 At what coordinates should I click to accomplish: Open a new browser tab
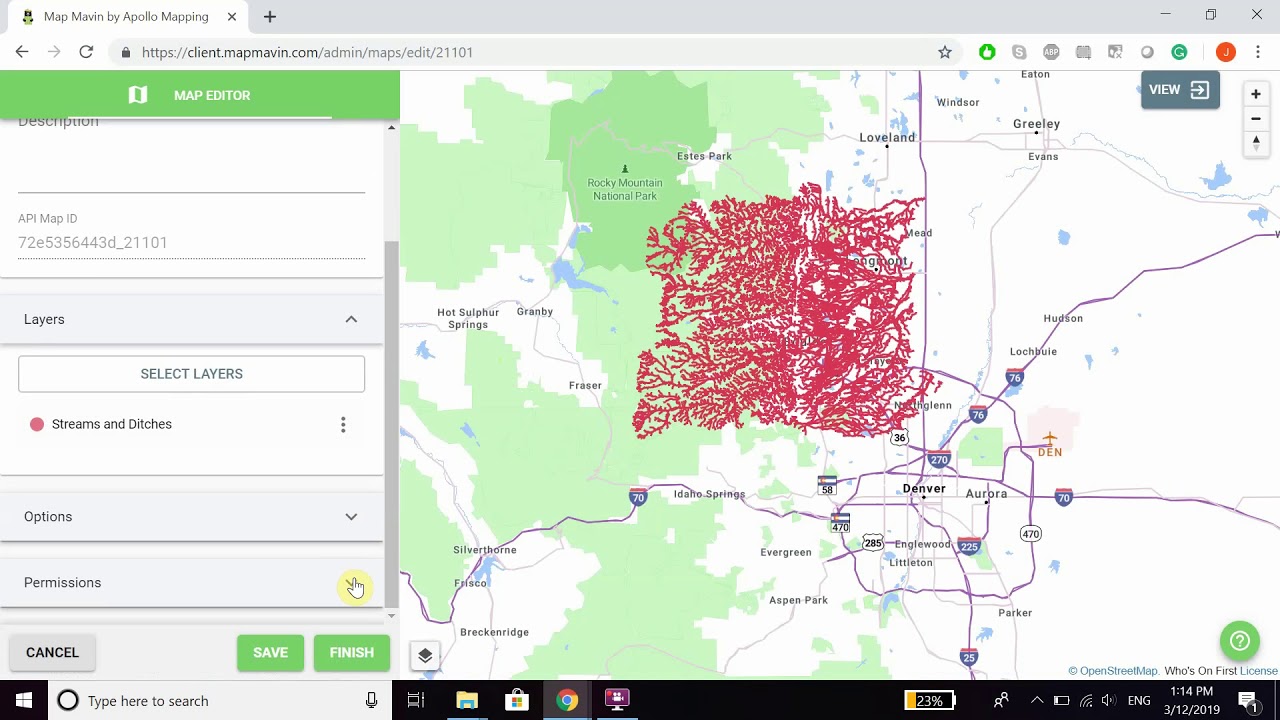(x=270, y=17)
